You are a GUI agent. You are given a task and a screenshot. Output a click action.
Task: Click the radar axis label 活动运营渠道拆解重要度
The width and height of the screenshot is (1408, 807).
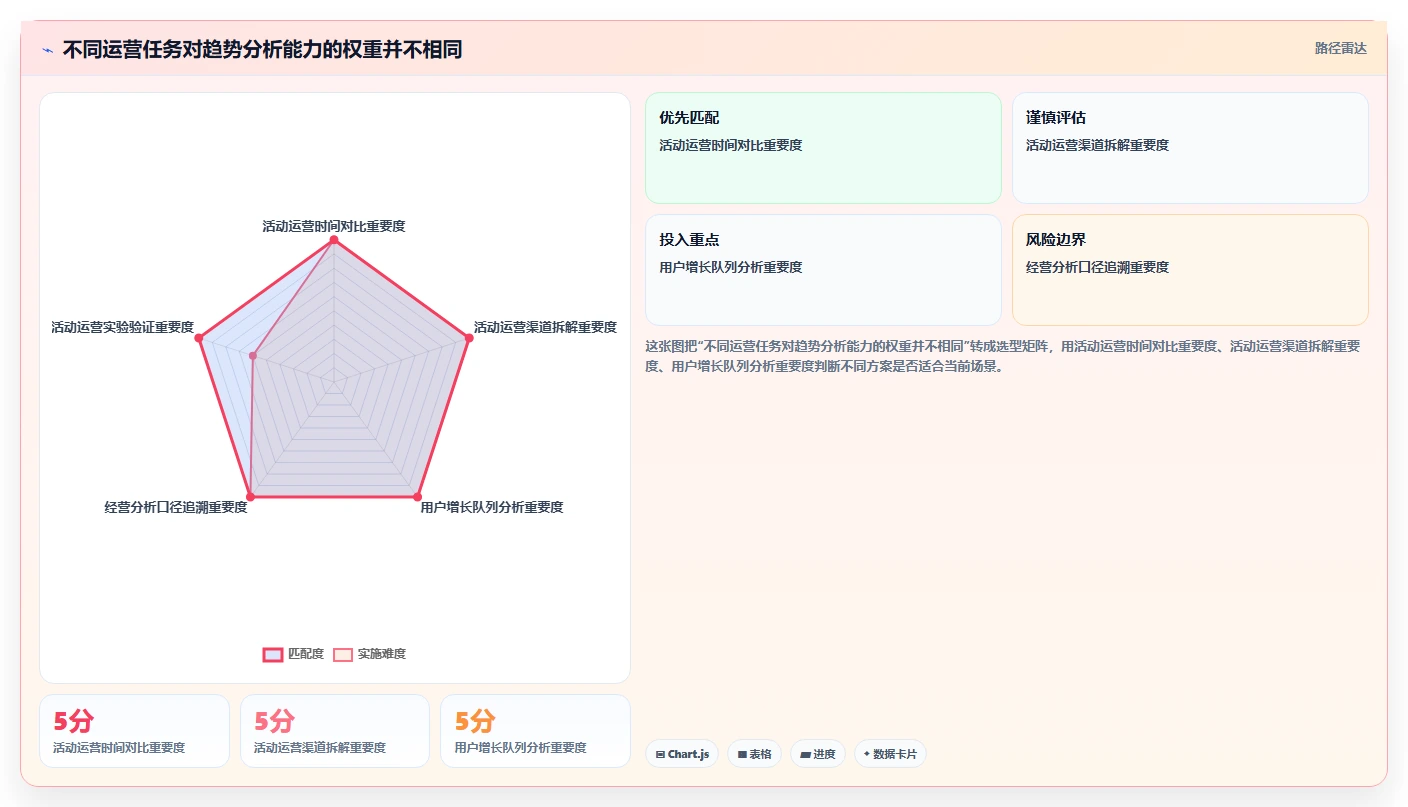coord(545,327)
